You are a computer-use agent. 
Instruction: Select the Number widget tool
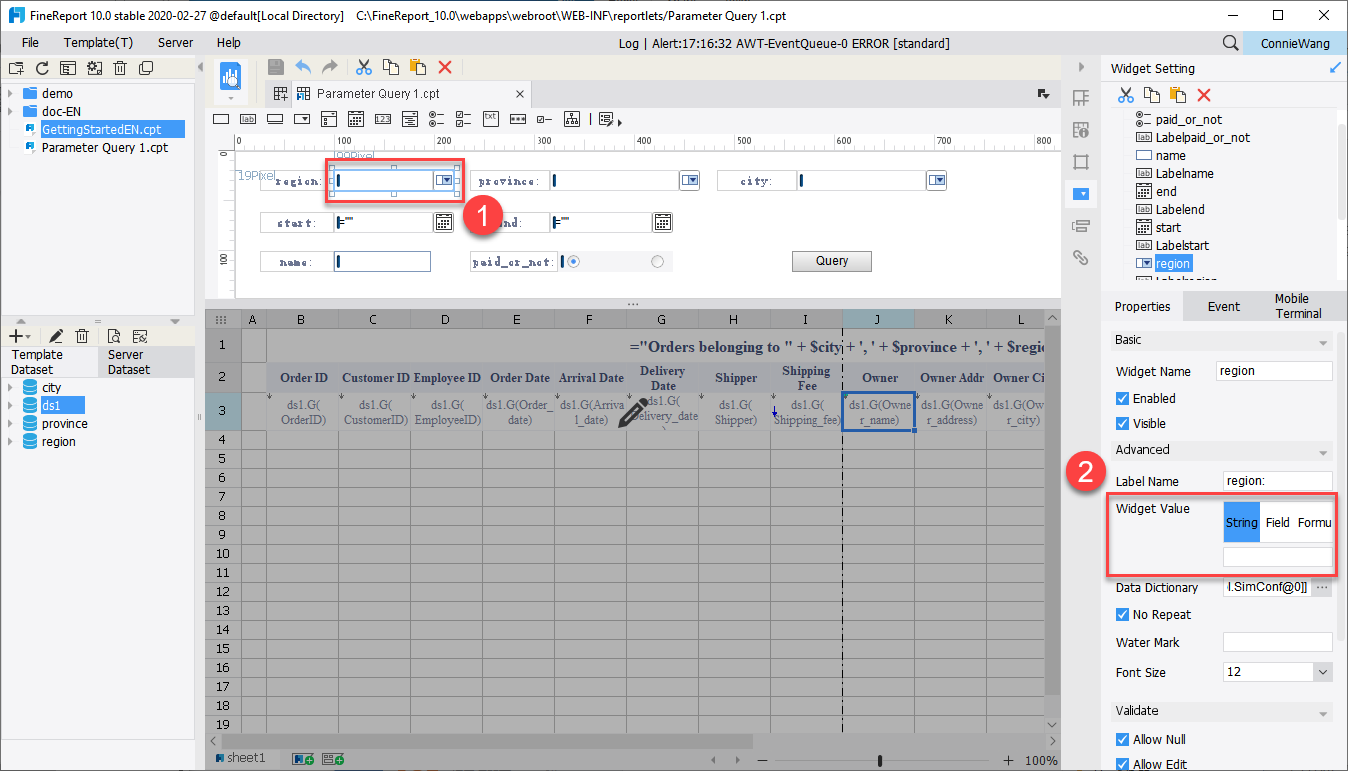tap(381, 118)
